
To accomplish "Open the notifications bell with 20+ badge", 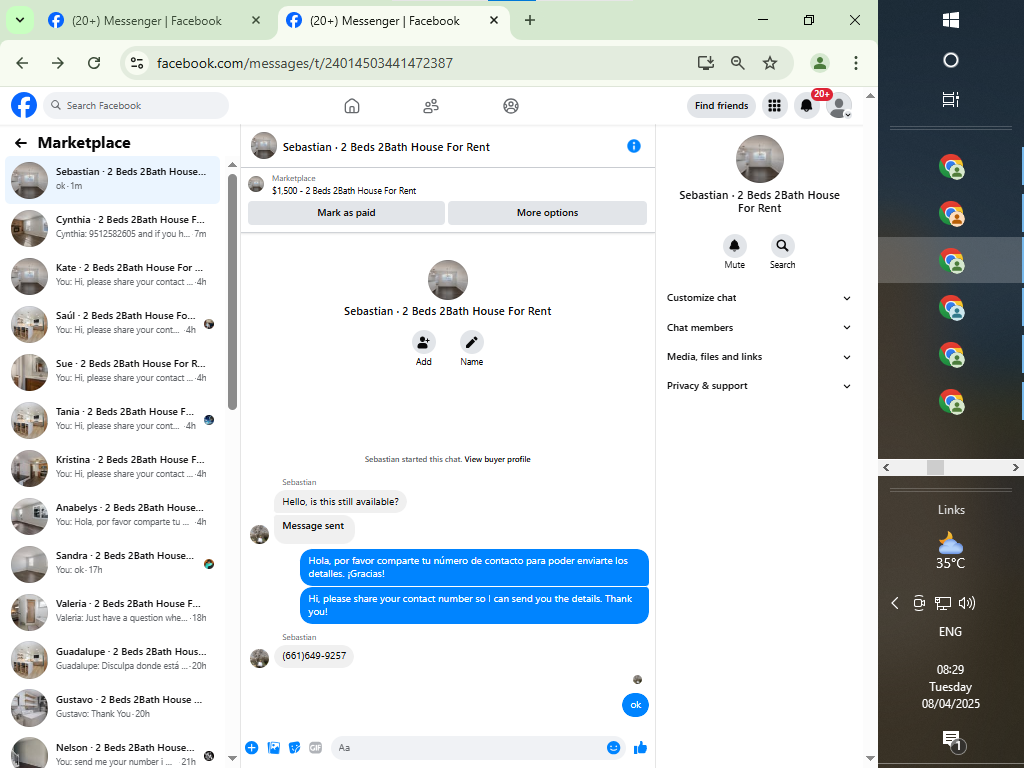I will [807, 106].
